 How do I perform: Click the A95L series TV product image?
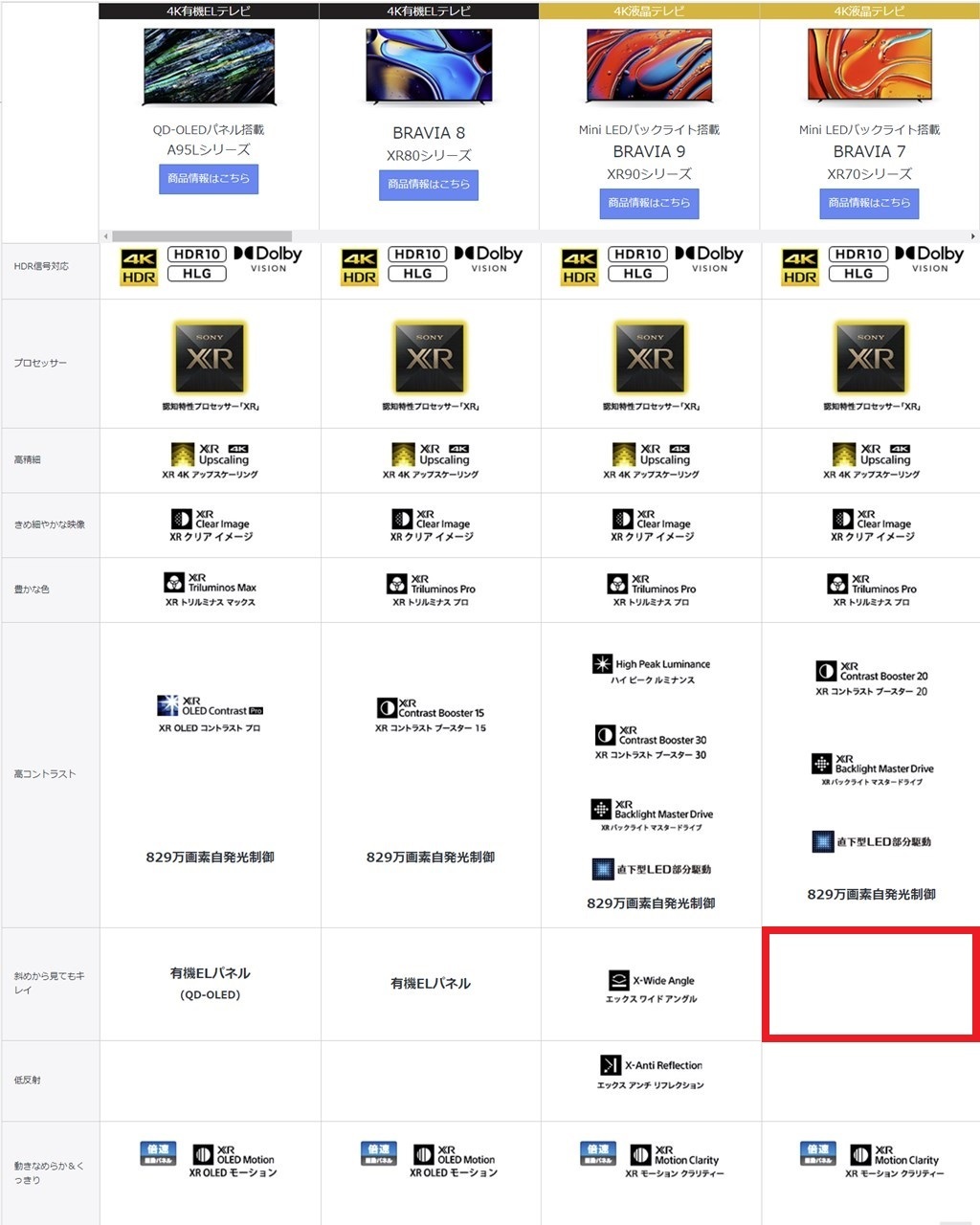[209, 67]
